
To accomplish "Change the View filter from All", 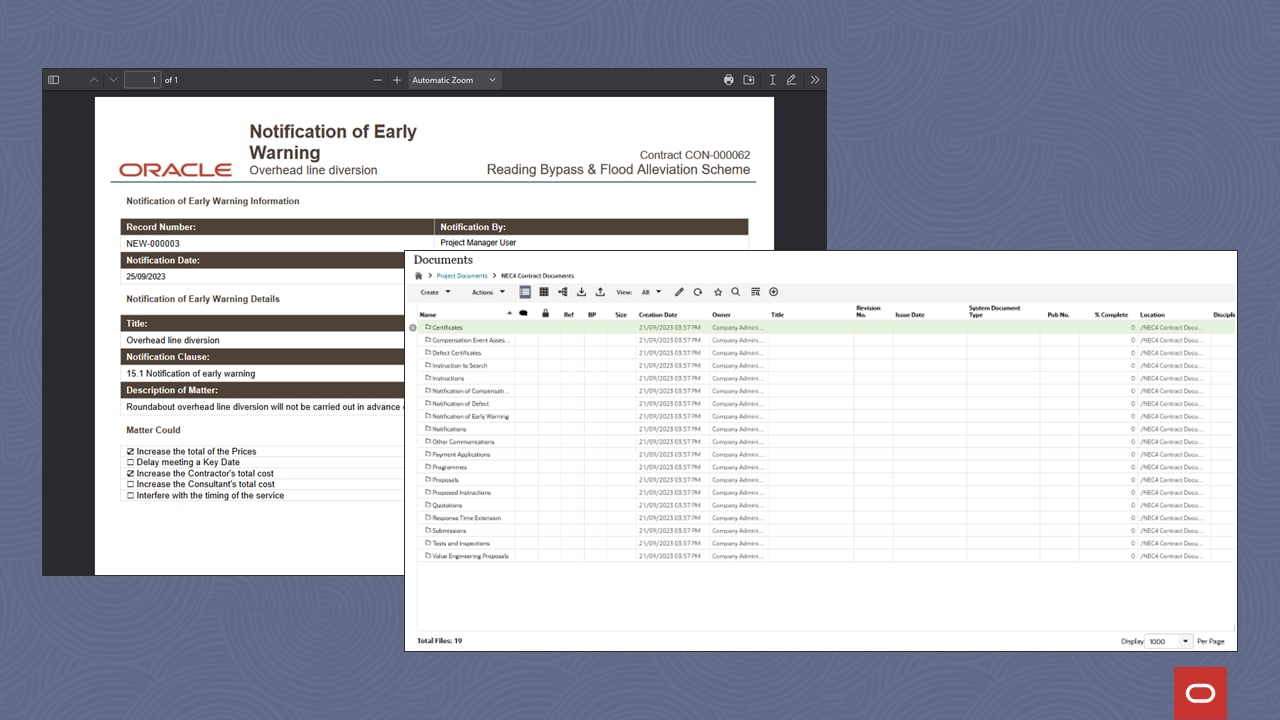I will coord(651,291).
